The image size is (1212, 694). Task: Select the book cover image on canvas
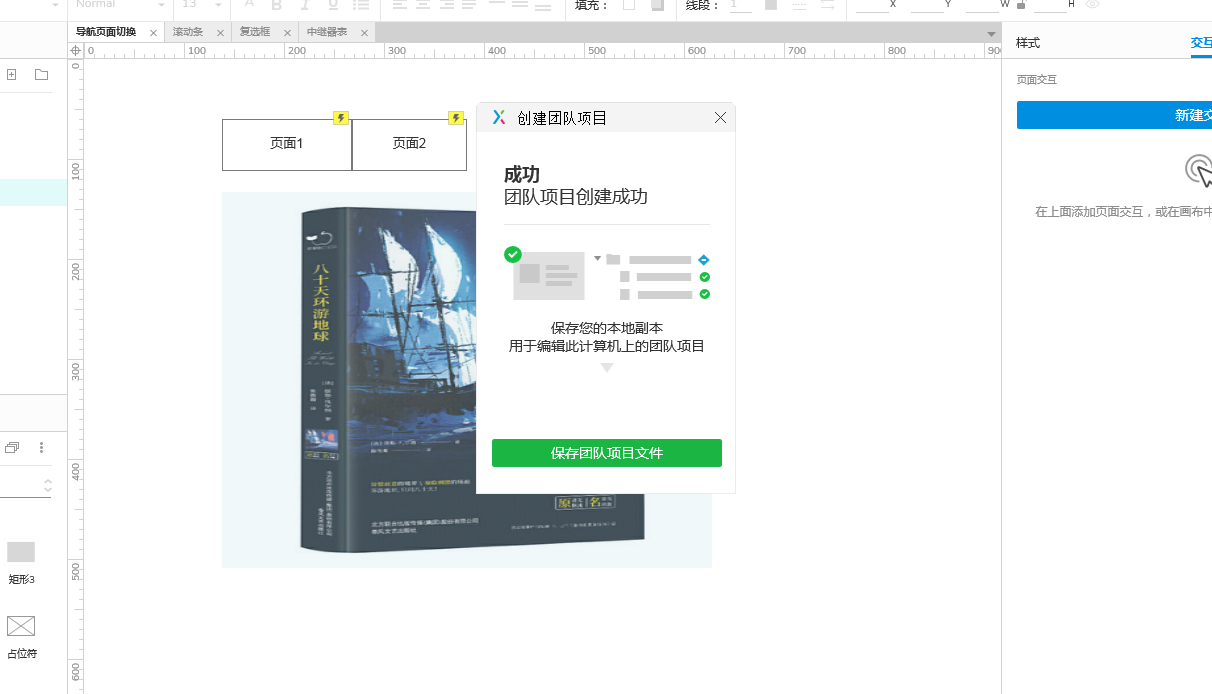click(467, 380)
